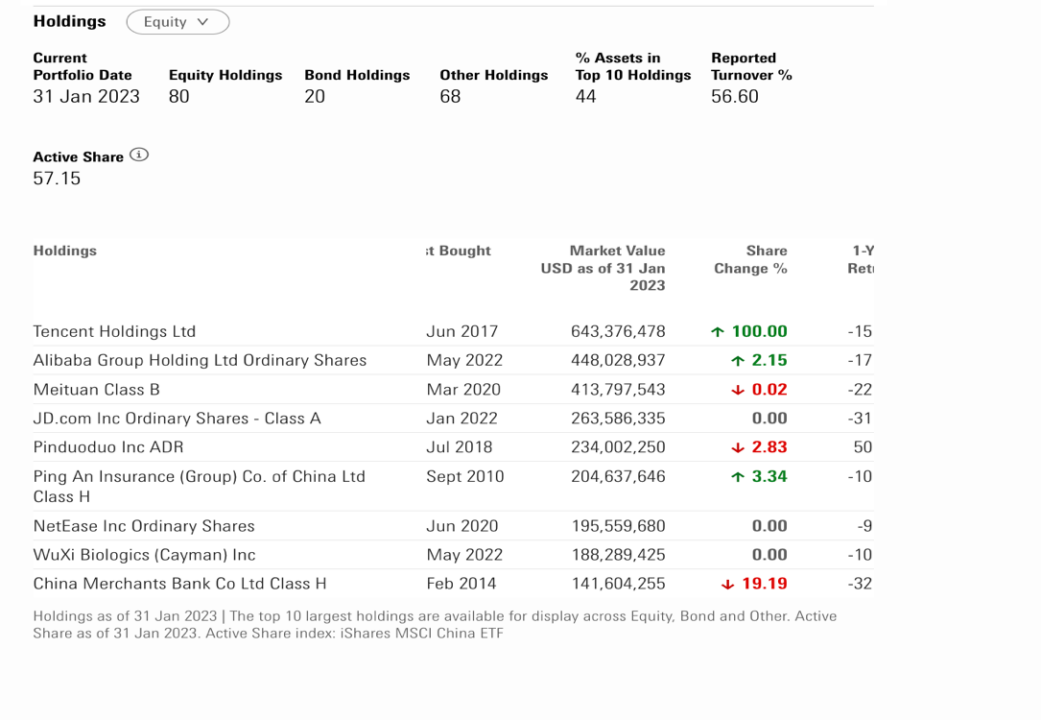This screenshot has width=1041, height=720.
Task: Click Other Holdings count 68
Action: (450, 96)
